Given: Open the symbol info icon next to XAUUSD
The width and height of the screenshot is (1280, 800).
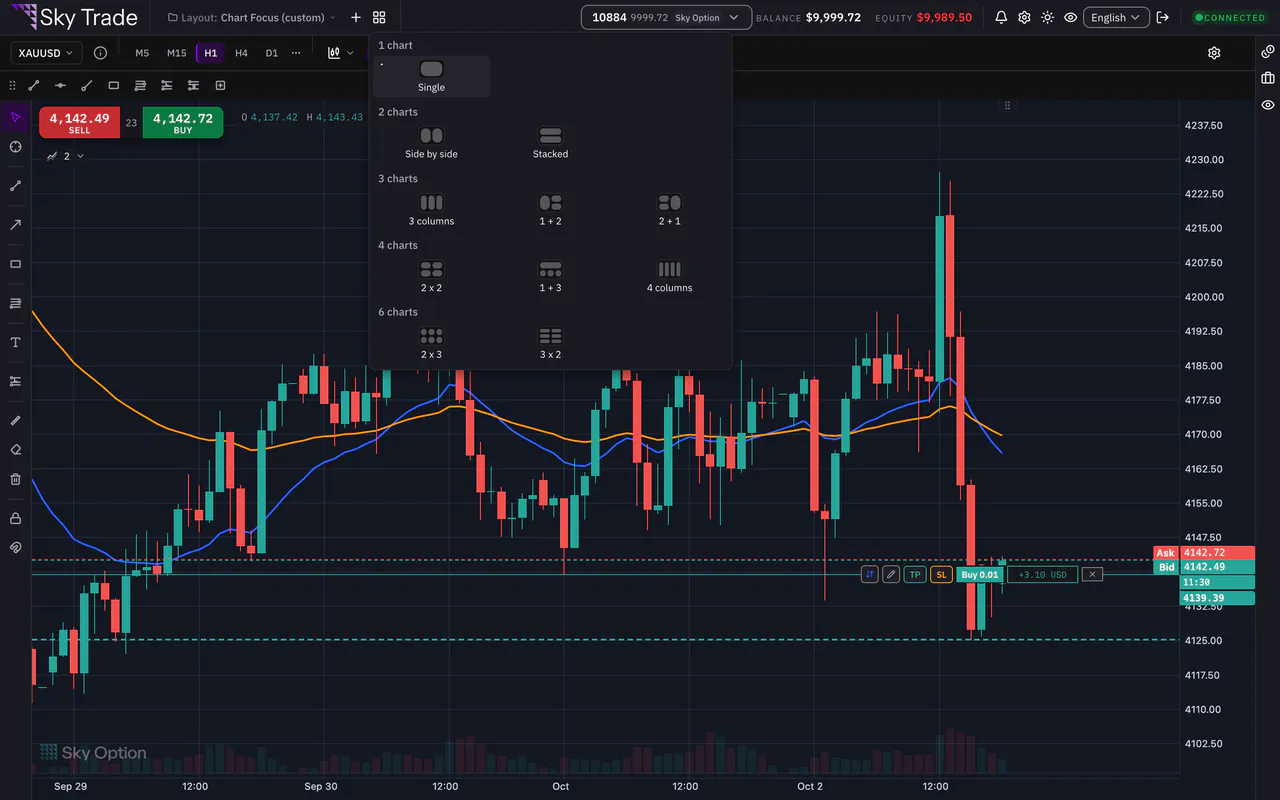Looking at the screenshot, I should 100,53.
